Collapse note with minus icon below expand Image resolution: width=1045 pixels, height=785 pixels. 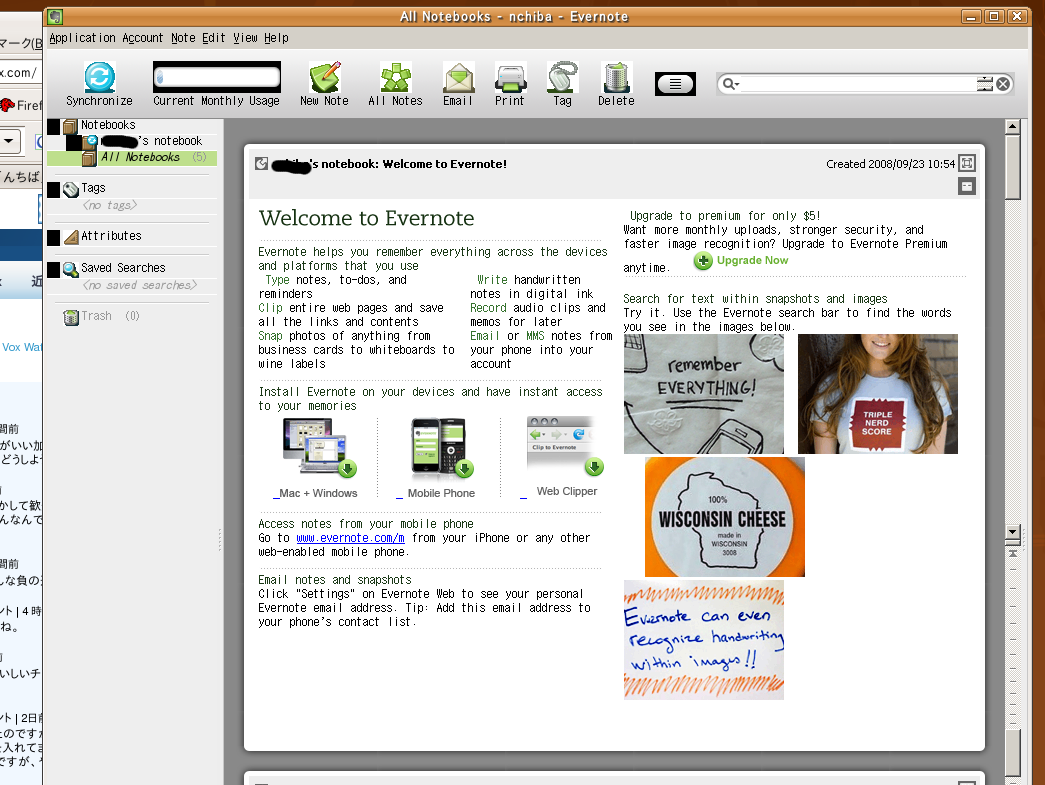(x=967, y=187)
